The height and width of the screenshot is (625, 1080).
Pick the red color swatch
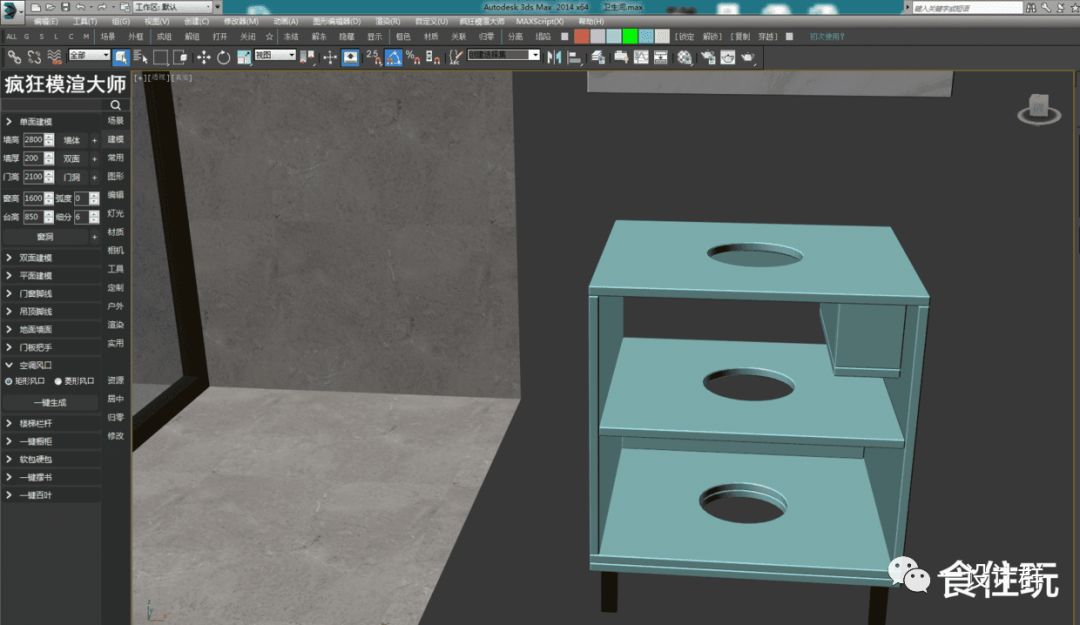(581, 37)
